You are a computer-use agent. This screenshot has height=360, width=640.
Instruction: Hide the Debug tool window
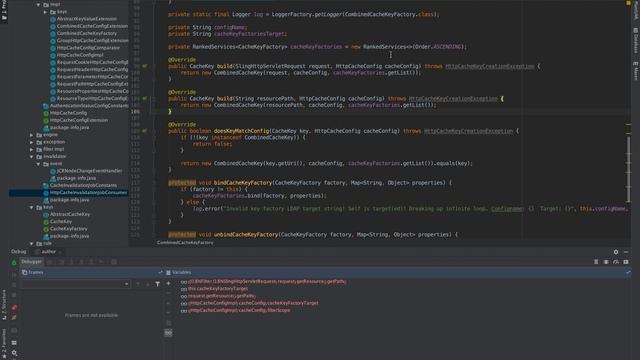(x=626, y=252)
